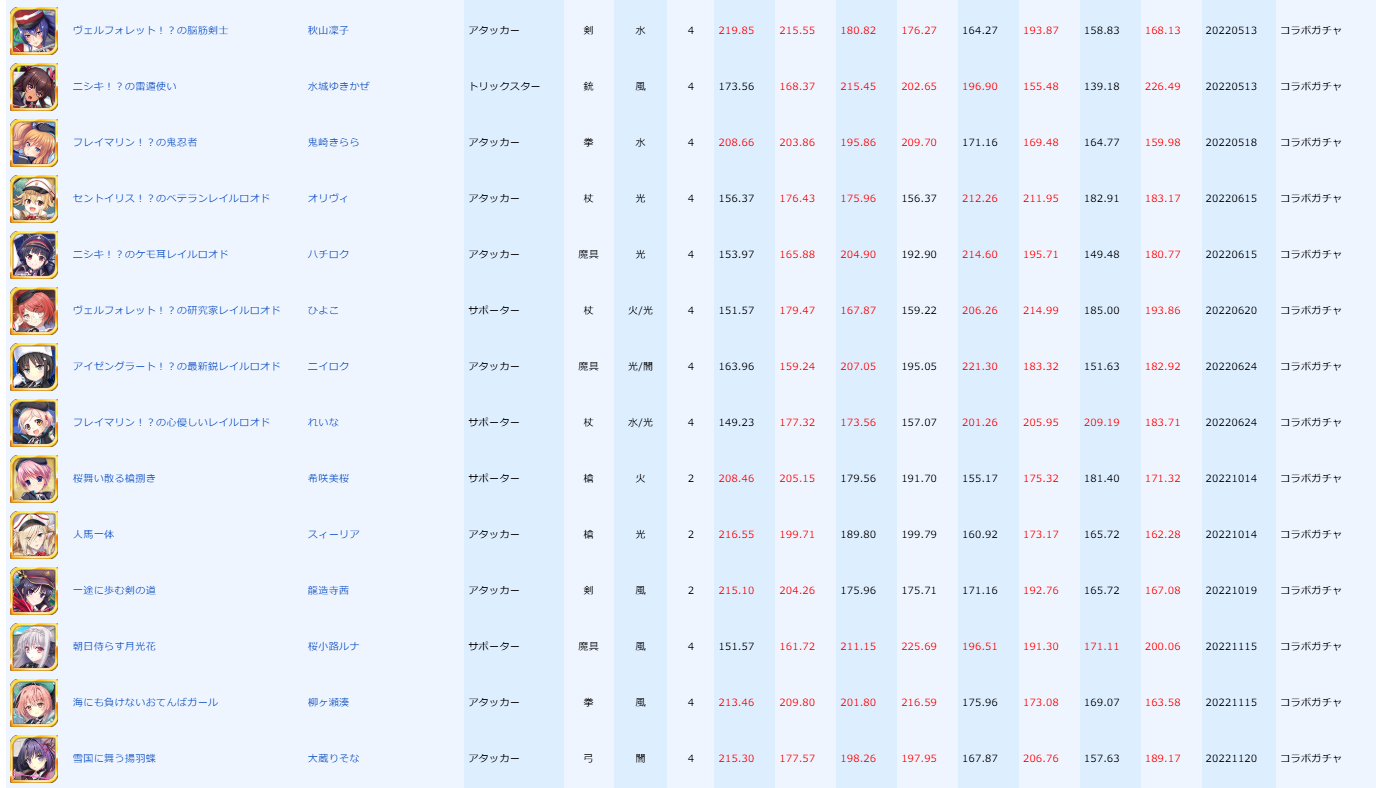Click the 鬼崎きらら name link
Viewport: 1376px width, 788px height.
click(334, 143)
